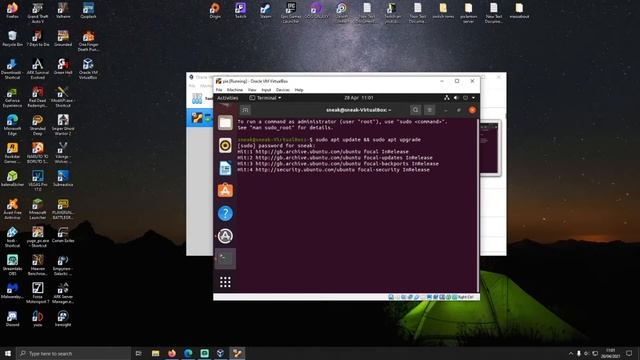The height and width of the screenshot is (360, 640).
Task: Expand the Terminal app menu dropdown
Action: [x=265, y=98]
